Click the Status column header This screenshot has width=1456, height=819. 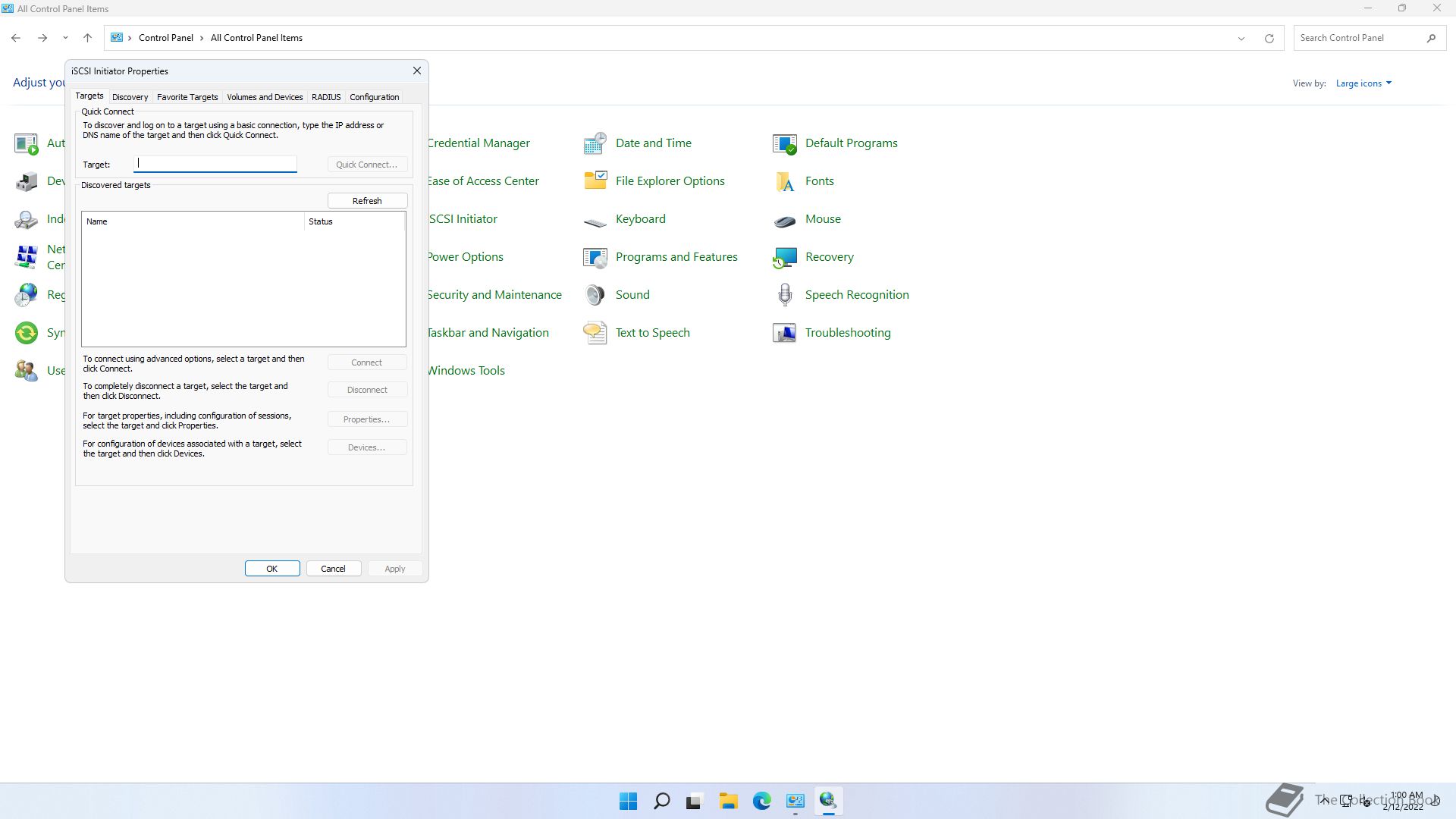pos(354,221)
